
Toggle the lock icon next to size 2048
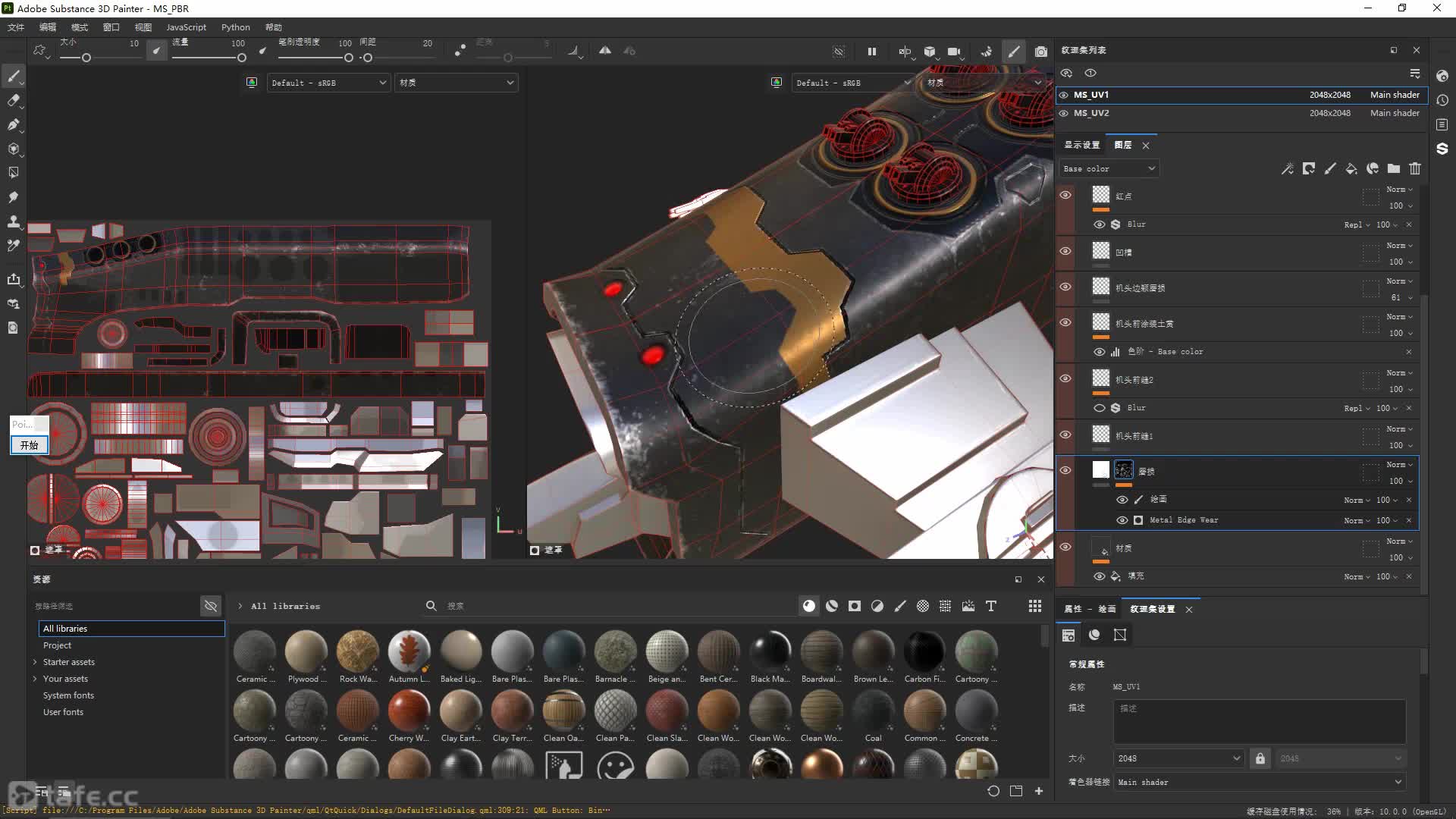(1260, 758)
